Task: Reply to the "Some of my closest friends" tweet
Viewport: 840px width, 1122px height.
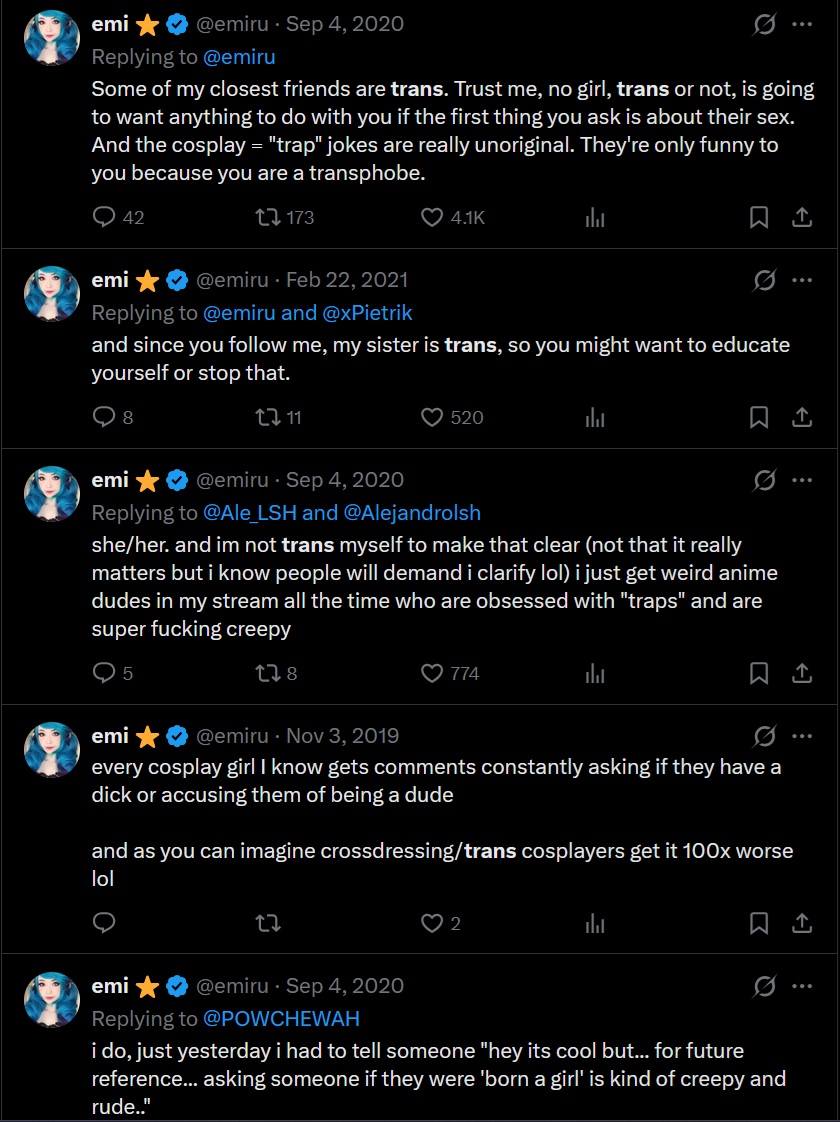Action: 105,217
